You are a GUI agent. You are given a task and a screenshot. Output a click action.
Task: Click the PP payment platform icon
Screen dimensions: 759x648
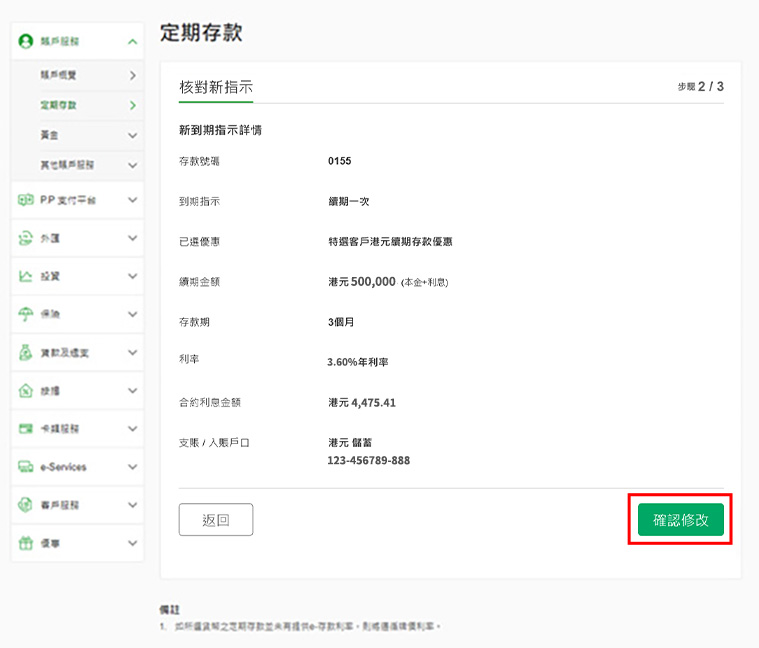(x=26, y=199)
